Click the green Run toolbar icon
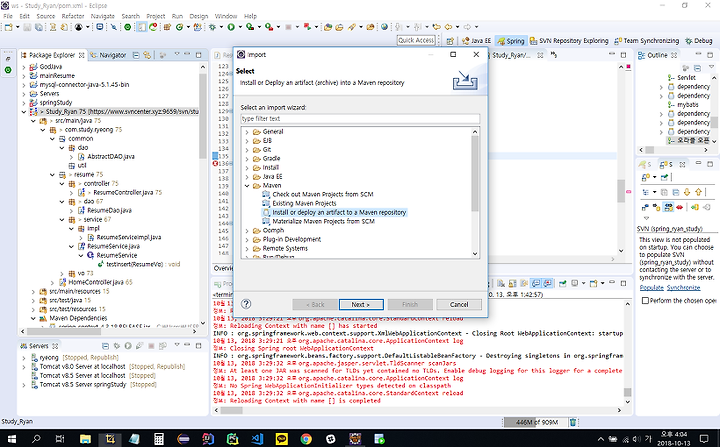This screenshot has height=447, width=720. 231,27
